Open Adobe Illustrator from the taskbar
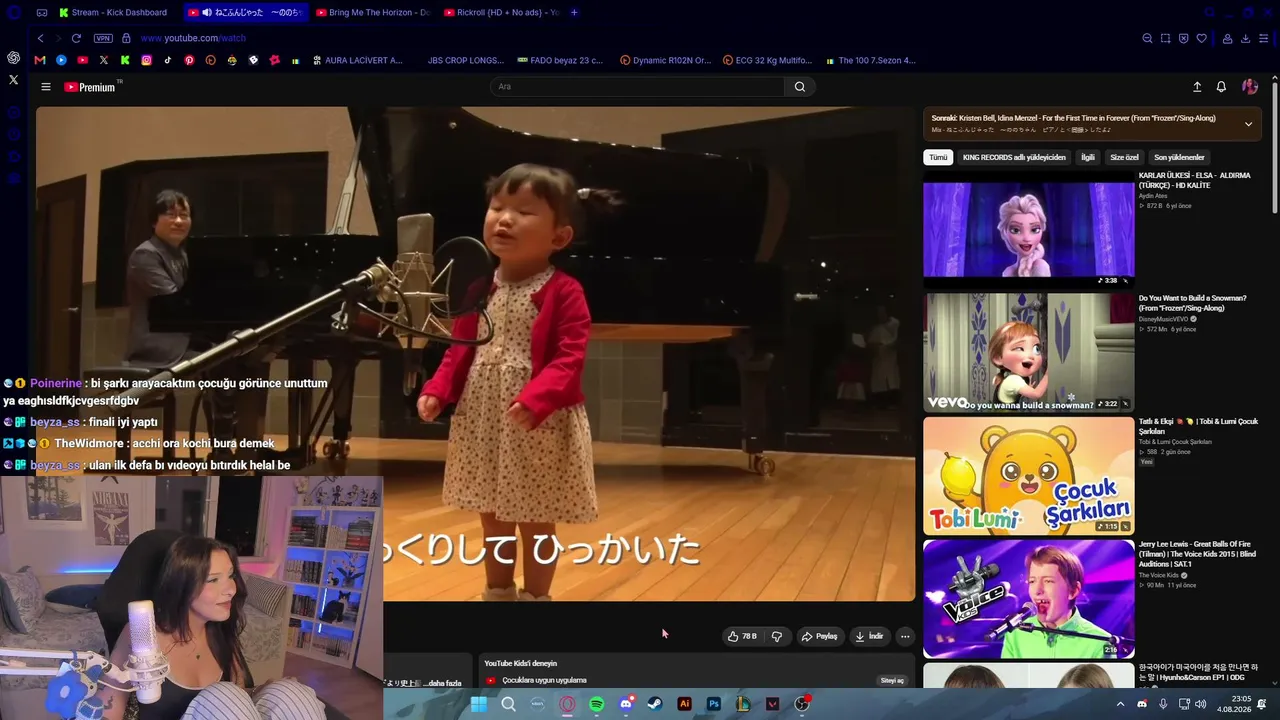1280x720 pixels. click(685, 704)
